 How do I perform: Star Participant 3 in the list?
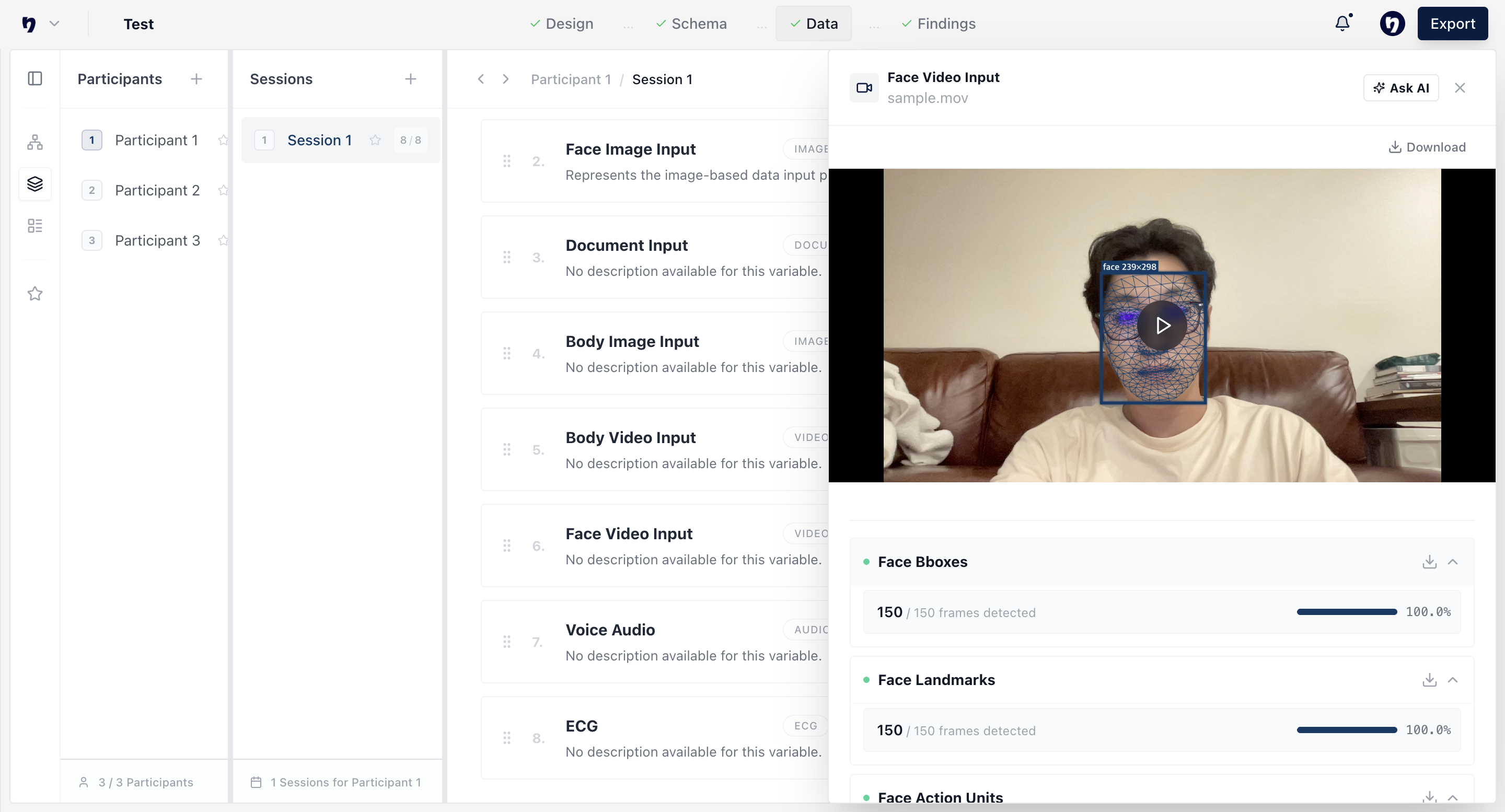coord(223,240)
